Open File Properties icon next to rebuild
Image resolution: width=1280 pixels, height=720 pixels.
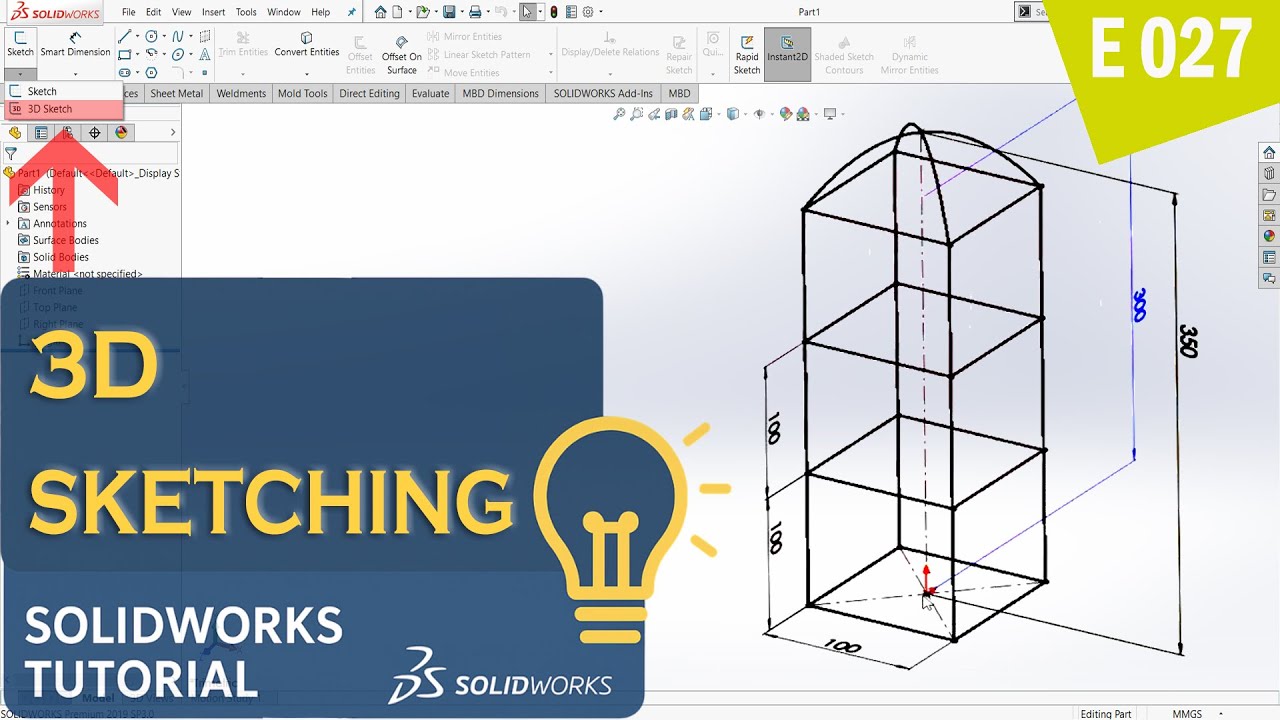571,12
